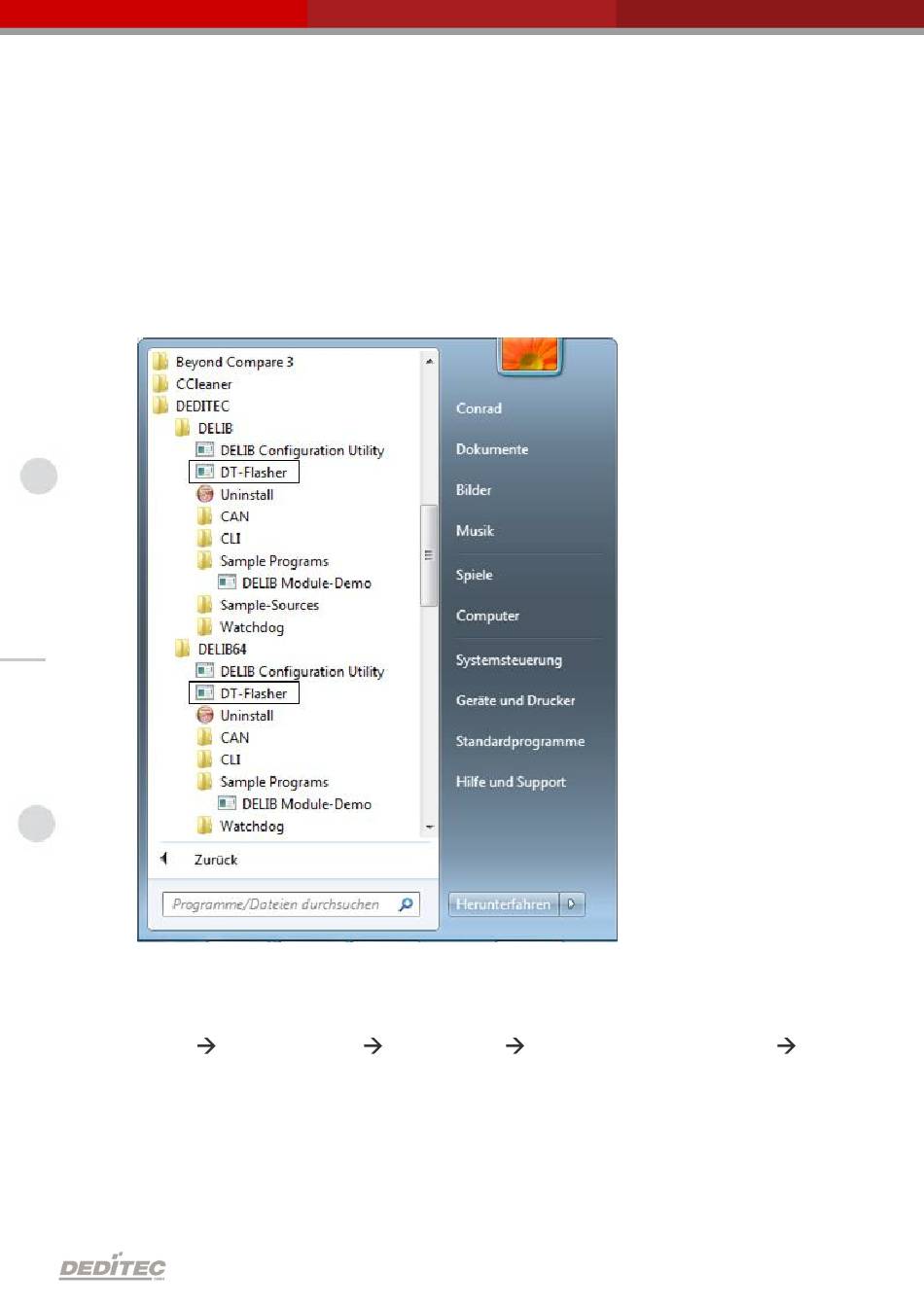Open Computer from the Start menu

487,616
